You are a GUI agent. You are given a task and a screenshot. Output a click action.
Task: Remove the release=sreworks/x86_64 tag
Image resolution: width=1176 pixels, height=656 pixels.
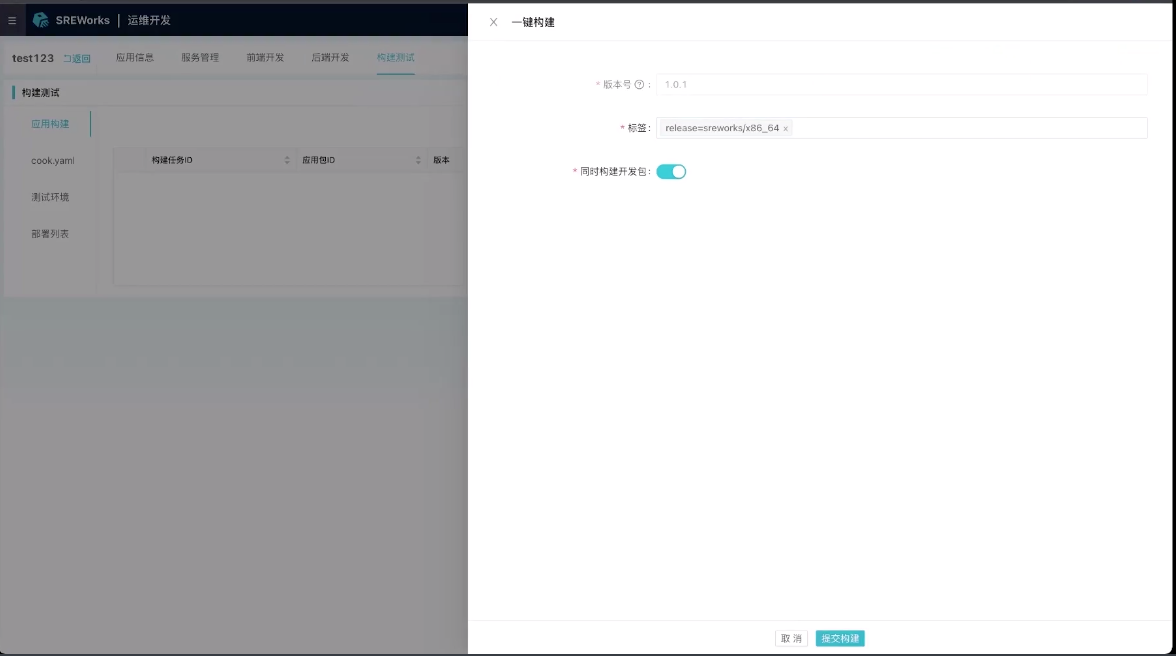[786, 129]
